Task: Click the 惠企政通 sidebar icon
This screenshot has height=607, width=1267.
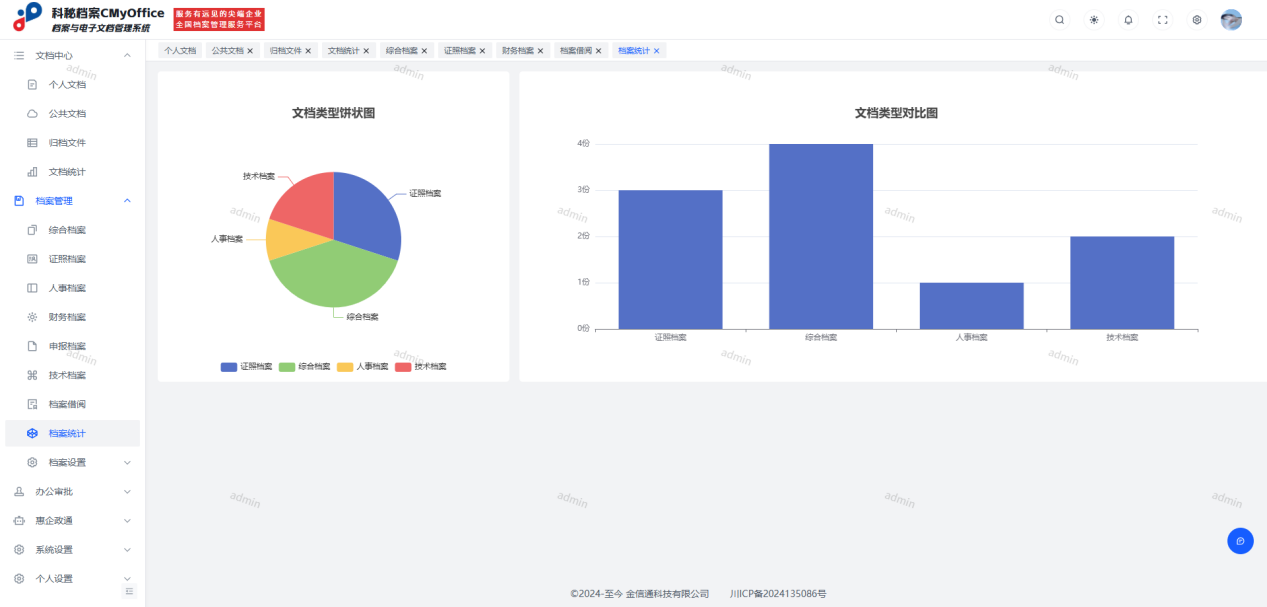Action: [x=19, y=520]
